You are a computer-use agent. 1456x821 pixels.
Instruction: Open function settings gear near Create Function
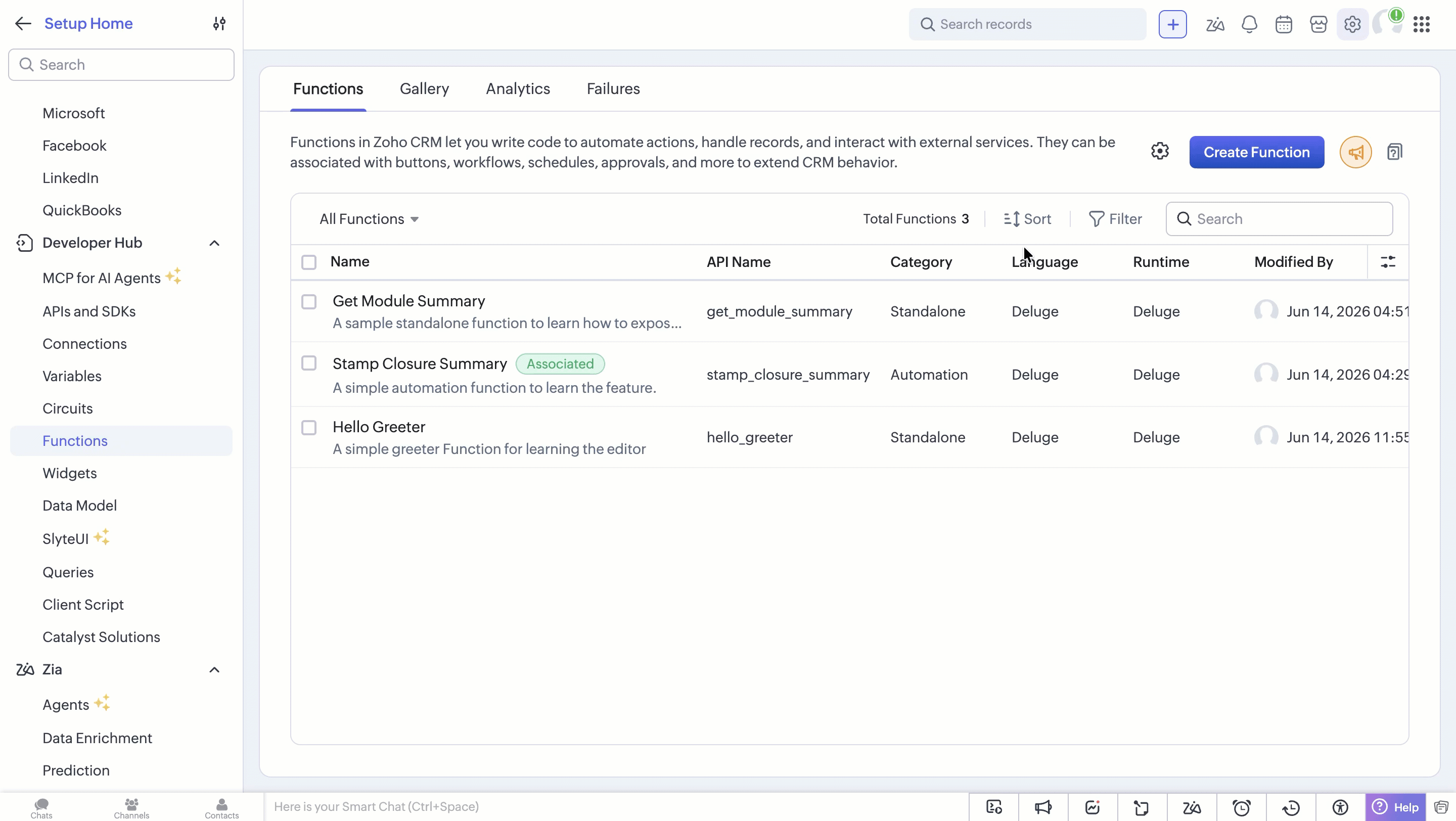(1160, 152)
